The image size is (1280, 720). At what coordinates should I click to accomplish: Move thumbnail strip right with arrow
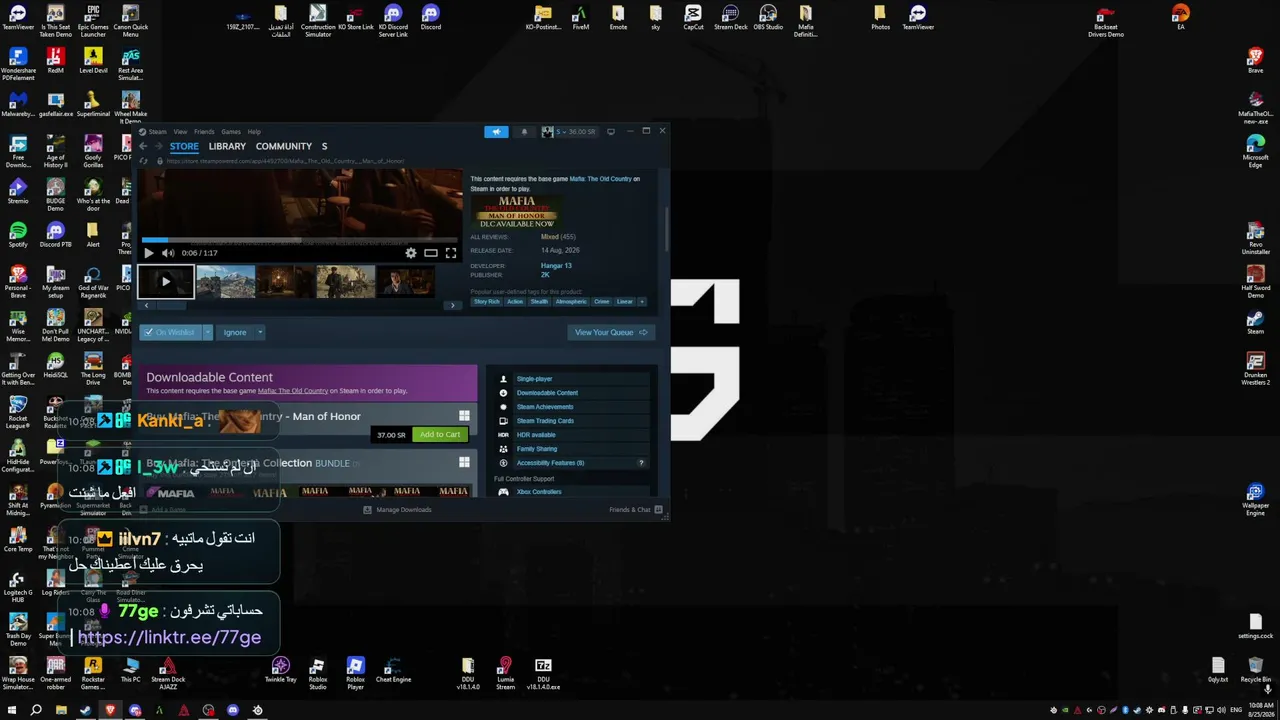(x=452, y=305)
